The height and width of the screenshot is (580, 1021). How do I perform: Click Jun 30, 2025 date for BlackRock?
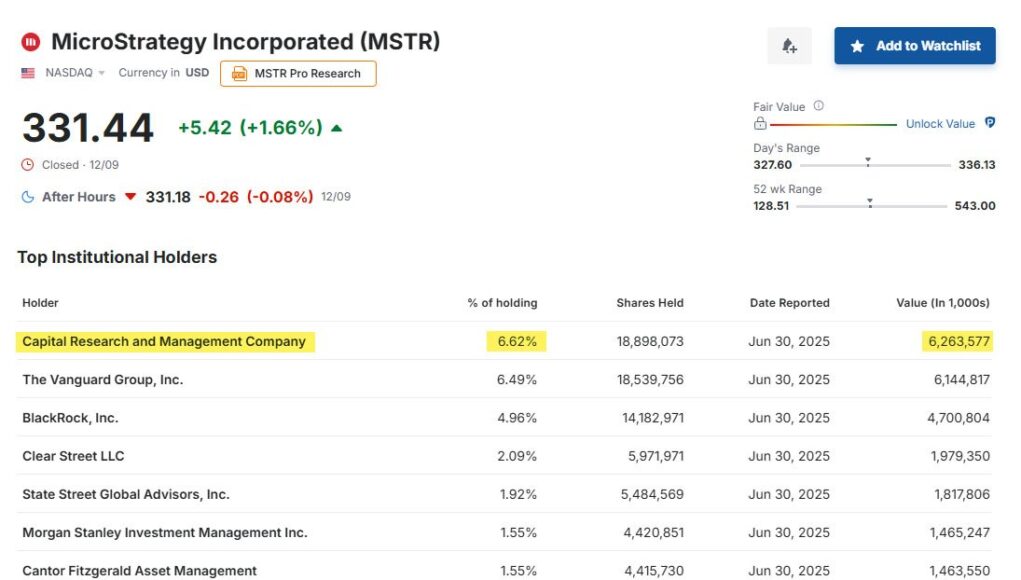[789, 418]
